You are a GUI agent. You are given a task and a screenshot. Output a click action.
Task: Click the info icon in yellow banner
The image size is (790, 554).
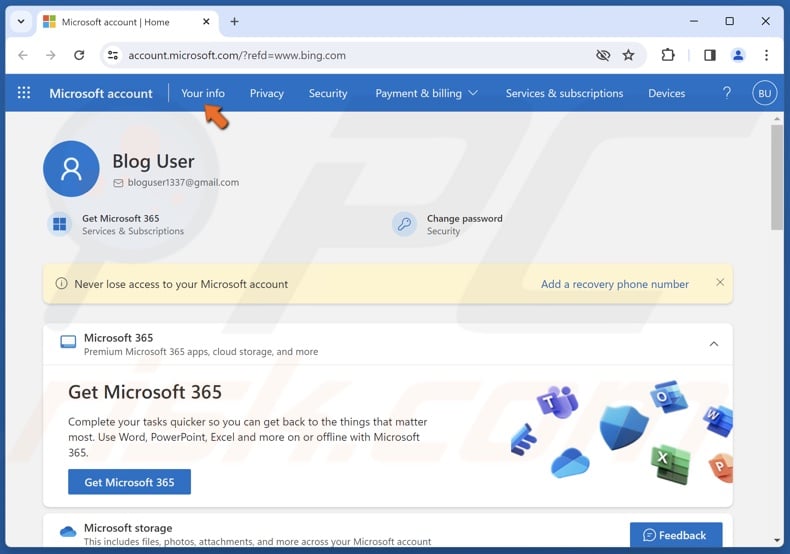(x=61, y=284)
